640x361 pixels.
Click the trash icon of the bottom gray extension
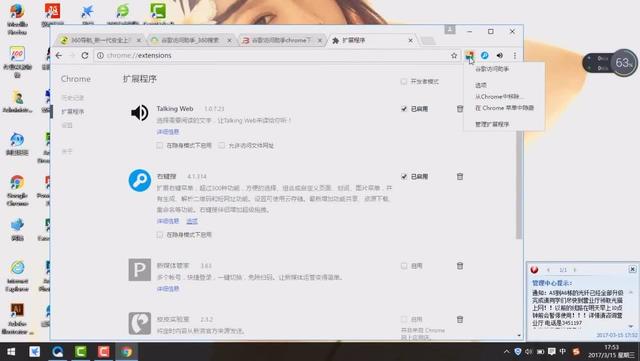click(460, 319)
